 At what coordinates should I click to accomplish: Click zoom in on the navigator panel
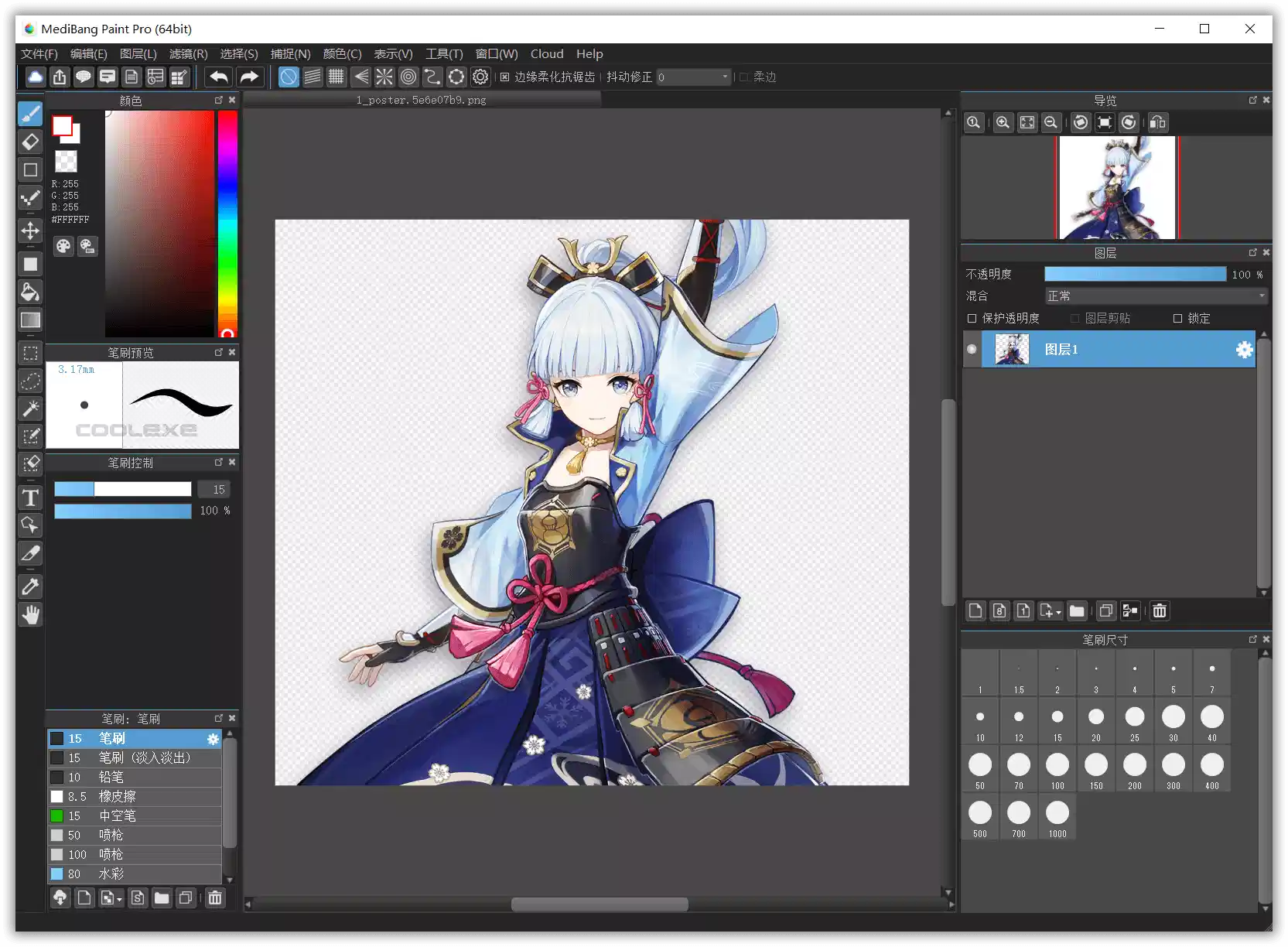(1003, 122)
